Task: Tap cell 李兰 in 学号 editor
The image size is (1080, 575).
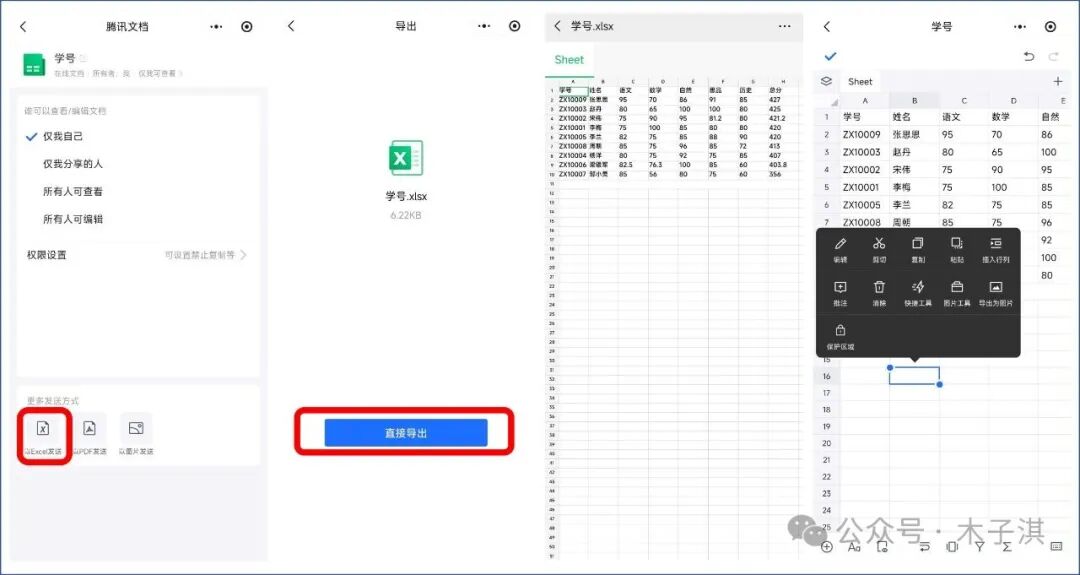Action: click(x=915, y=205)
